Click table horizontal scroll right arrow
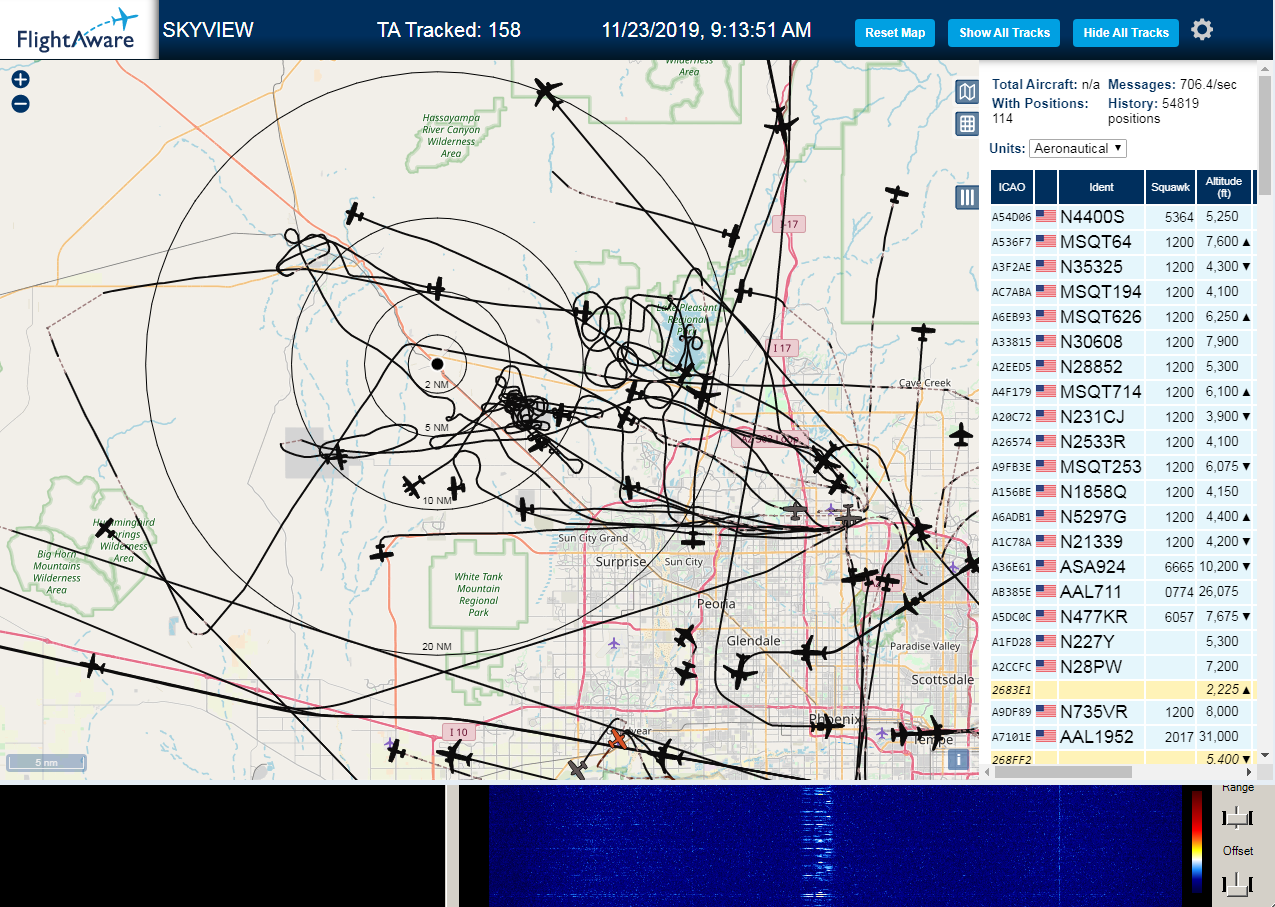 1248,772
